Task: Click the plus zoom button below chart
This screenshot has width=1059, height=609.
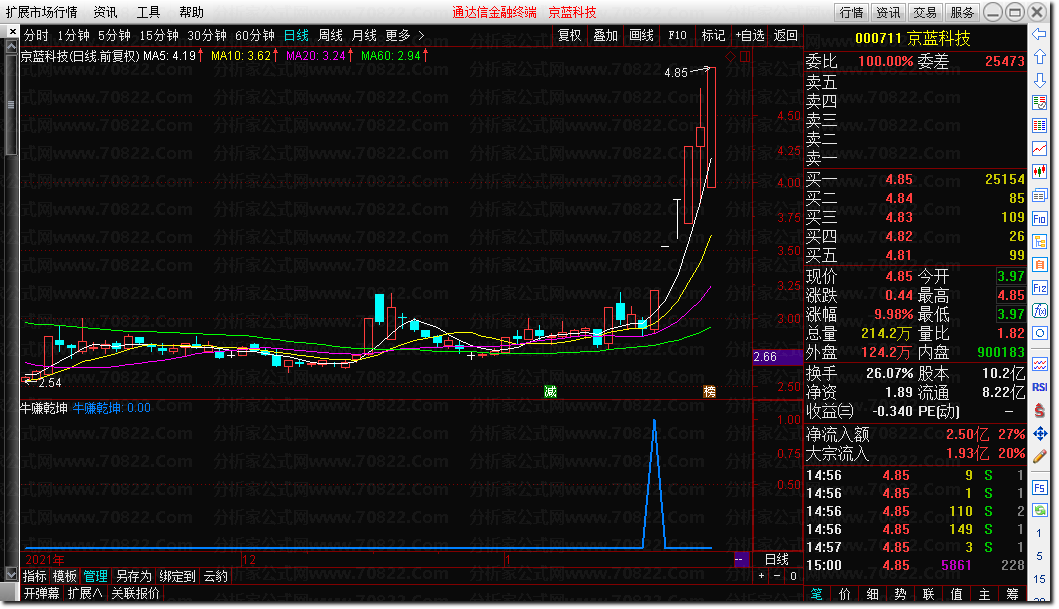Action: [x=761, y=576]
